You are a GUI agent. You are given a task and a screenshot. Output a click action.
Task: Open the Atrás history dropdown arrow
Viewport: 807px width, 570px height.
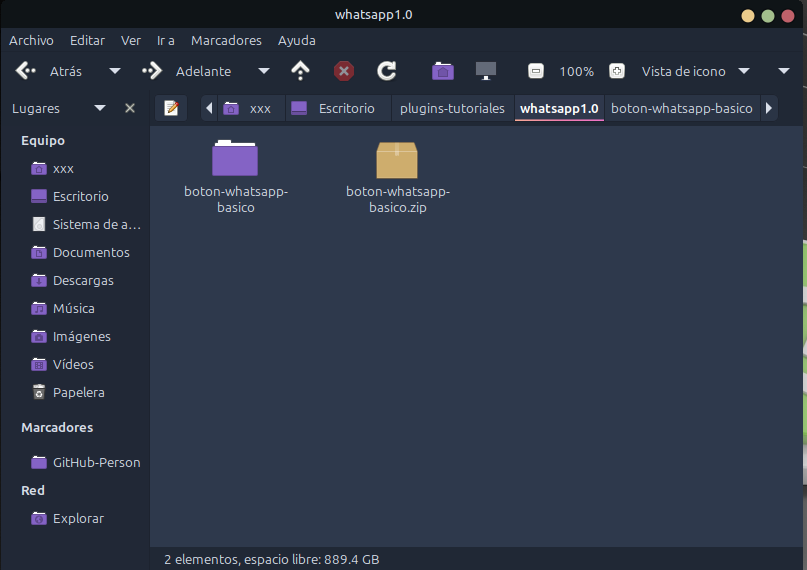coord(115,71)
